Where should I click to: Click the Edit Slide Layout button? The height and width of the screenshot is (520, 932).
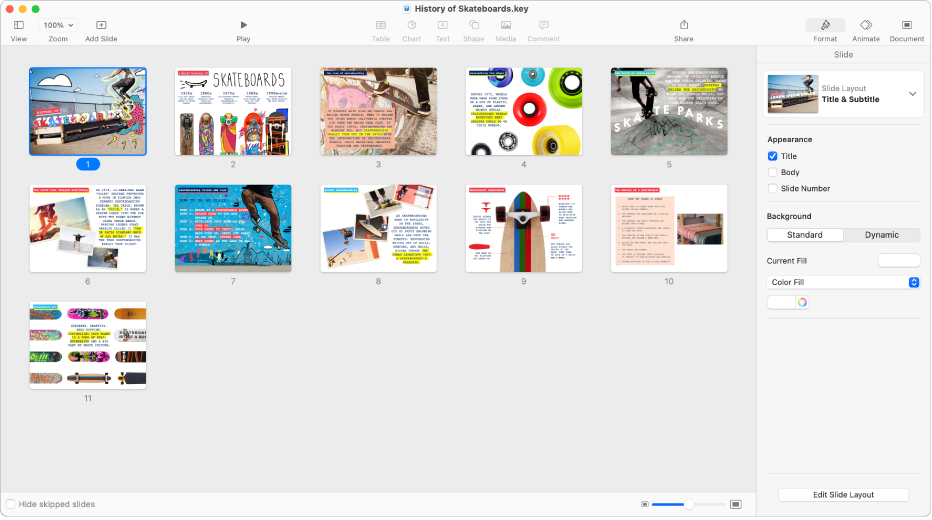(843, 495)
